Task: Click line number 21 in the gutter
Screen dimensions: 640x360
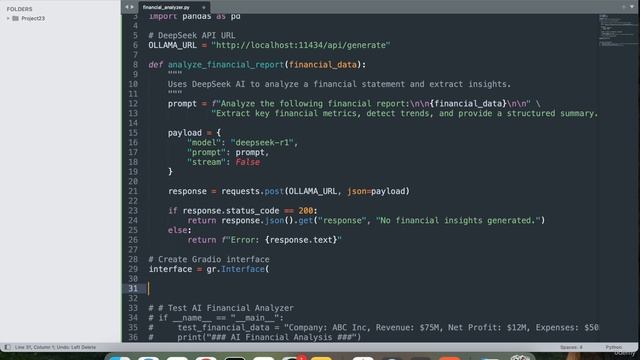Action: tap(133, 191)
